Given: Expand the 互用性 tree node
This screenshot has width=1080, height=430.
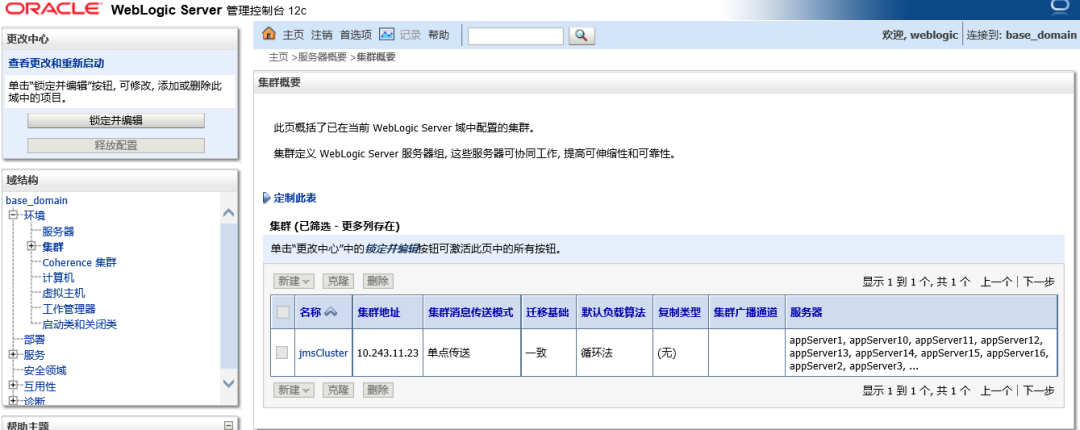Looking at the screenshot, I should (x=12, y=386).
